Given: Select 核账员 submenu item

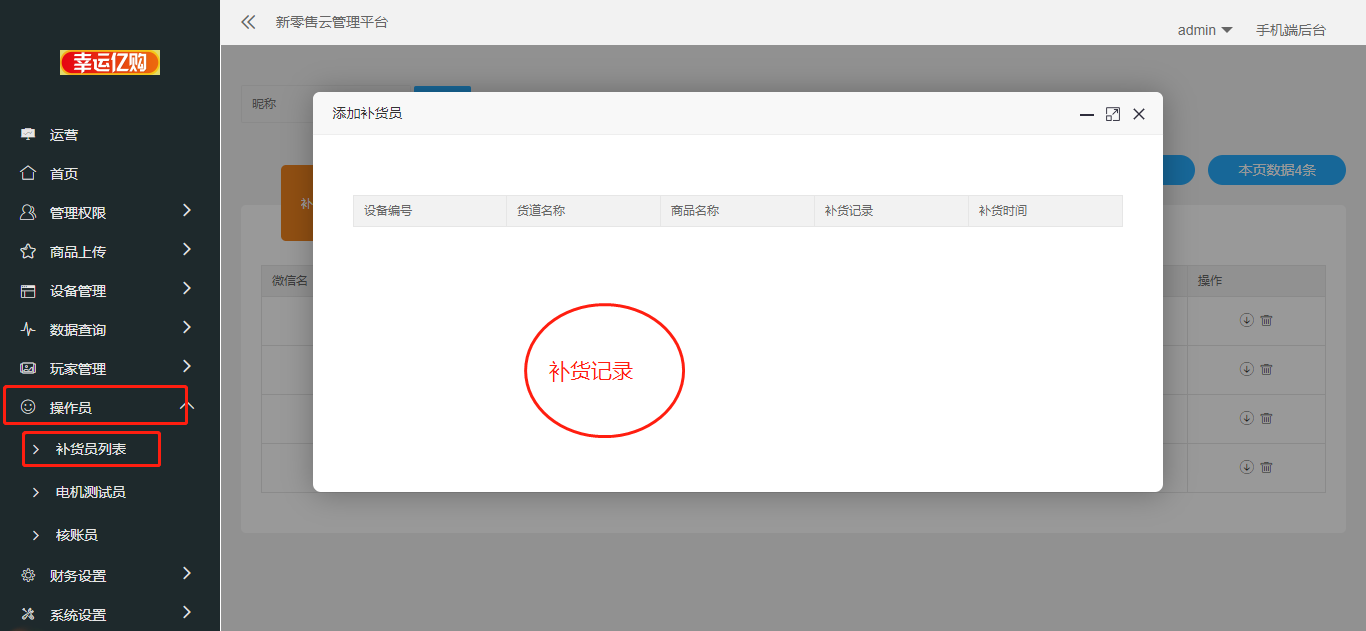Looking at the screenshot, I should click(76, 535).
